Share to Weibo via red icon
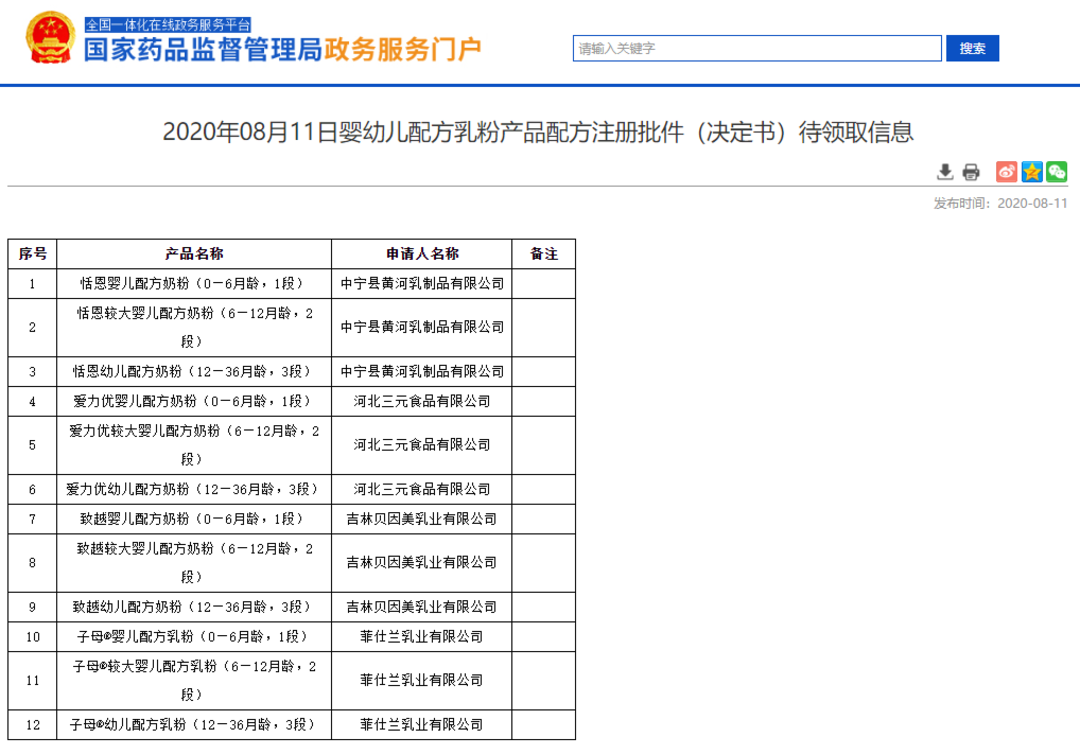Viewport: 1080px width, 755px height. [1006, 172]
